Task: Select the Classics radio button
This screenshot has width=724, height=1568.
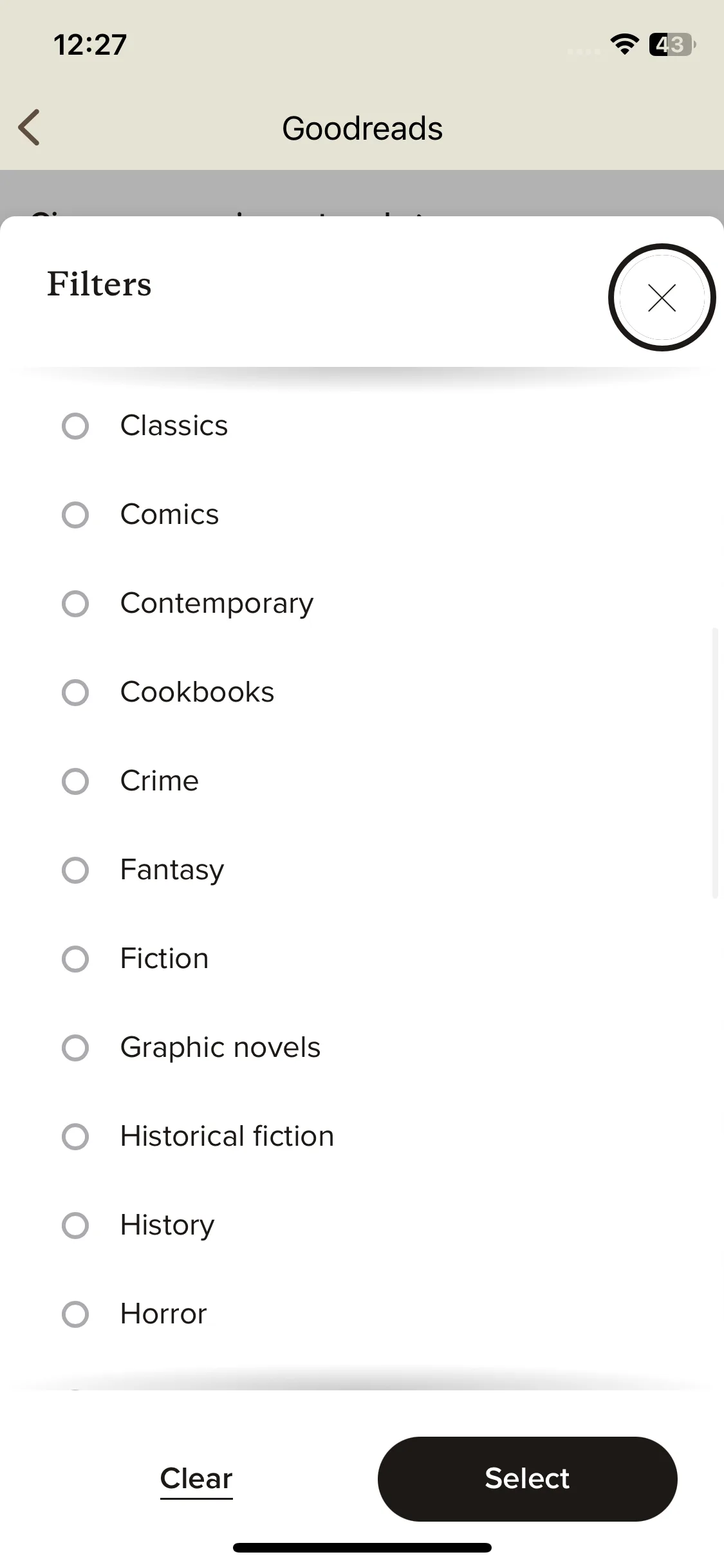Action: pos(75,425)
